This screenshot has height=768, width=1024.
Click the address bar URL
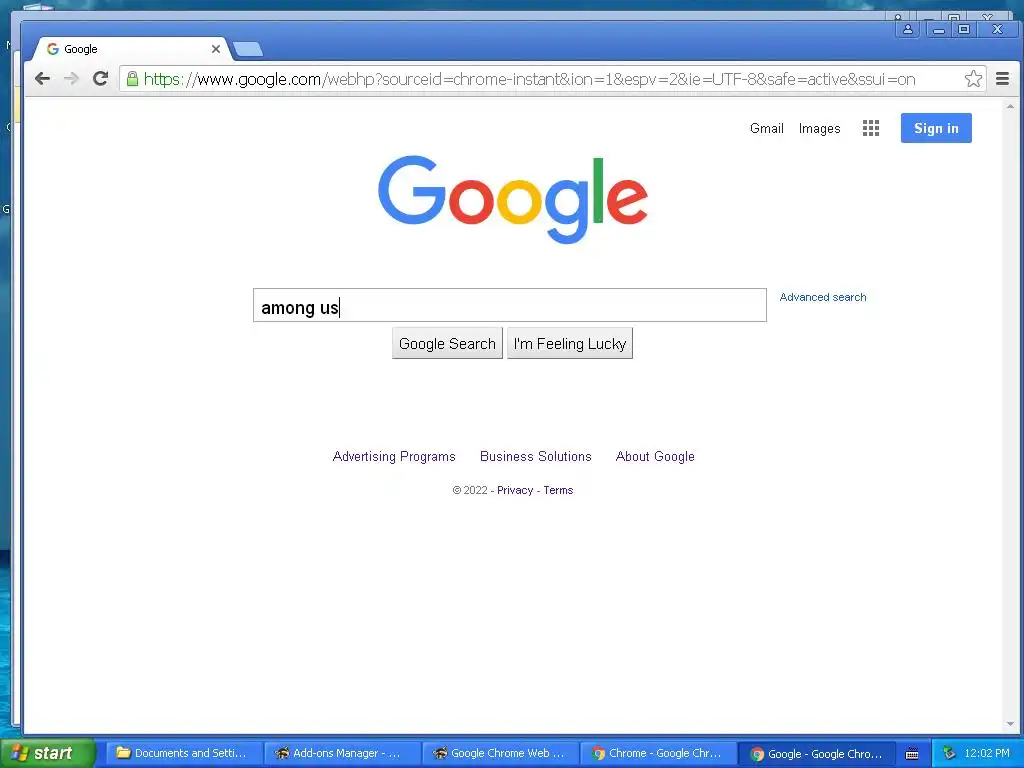click(x=529, y=79)
